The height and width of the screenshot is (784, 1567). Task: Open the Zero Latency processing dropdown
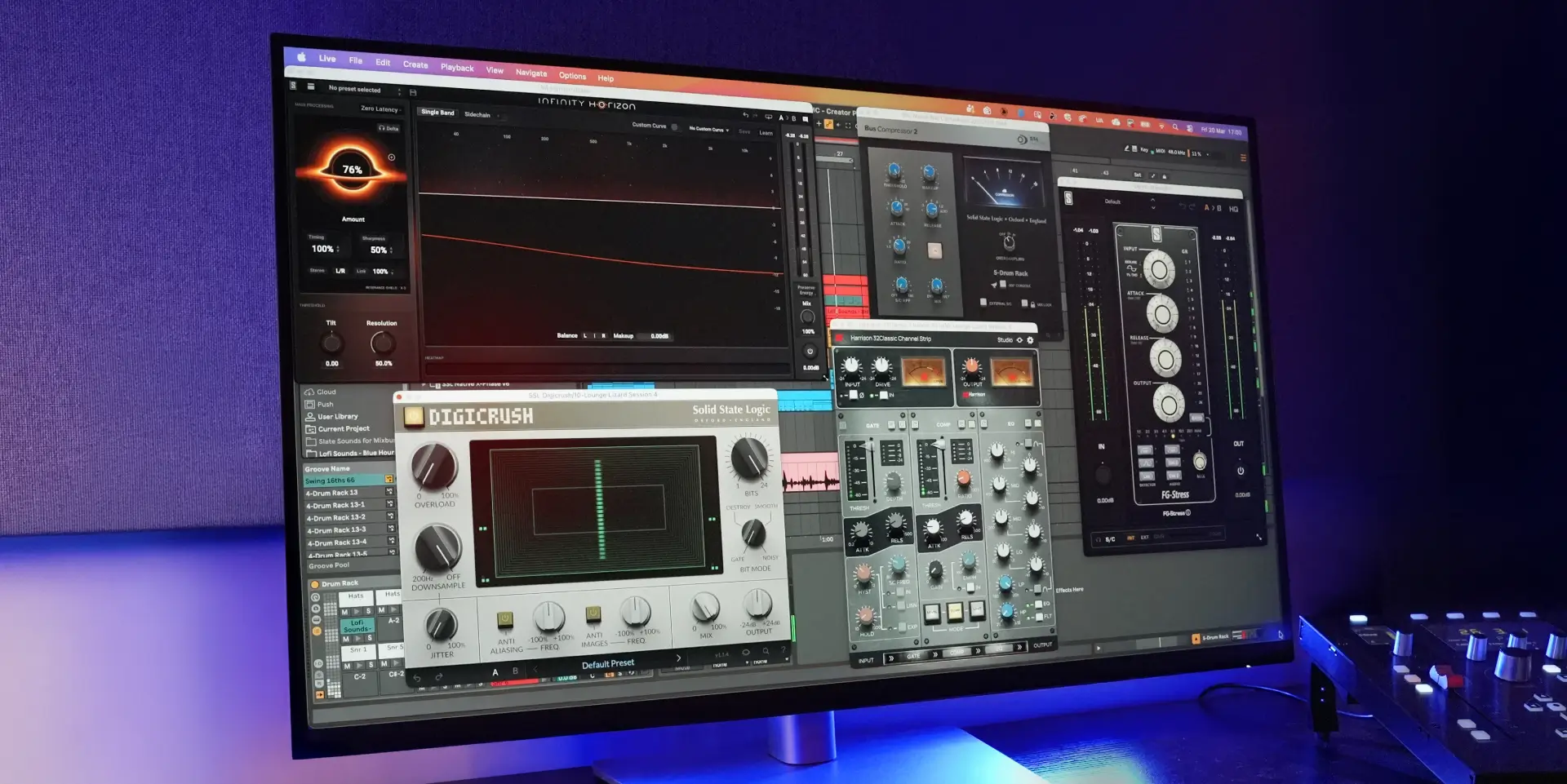[381, 109]
